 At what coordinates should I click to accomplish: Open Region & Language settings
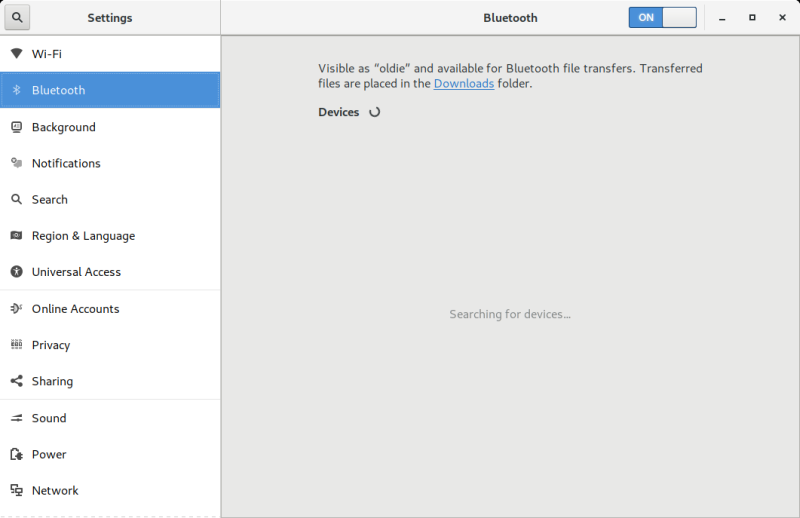tap(110, 235)
